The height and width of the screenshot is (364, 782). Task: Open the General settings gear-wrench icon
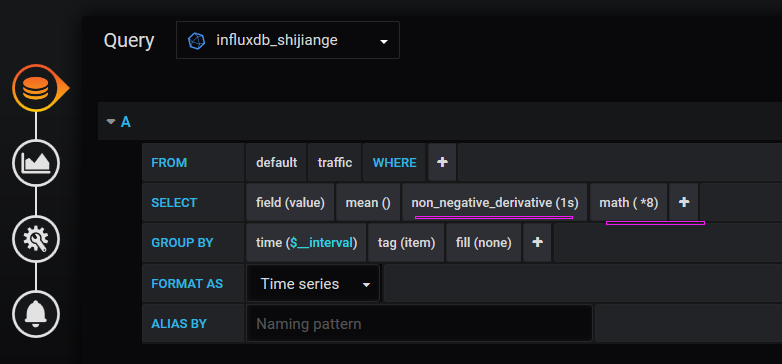click(36, 239)
